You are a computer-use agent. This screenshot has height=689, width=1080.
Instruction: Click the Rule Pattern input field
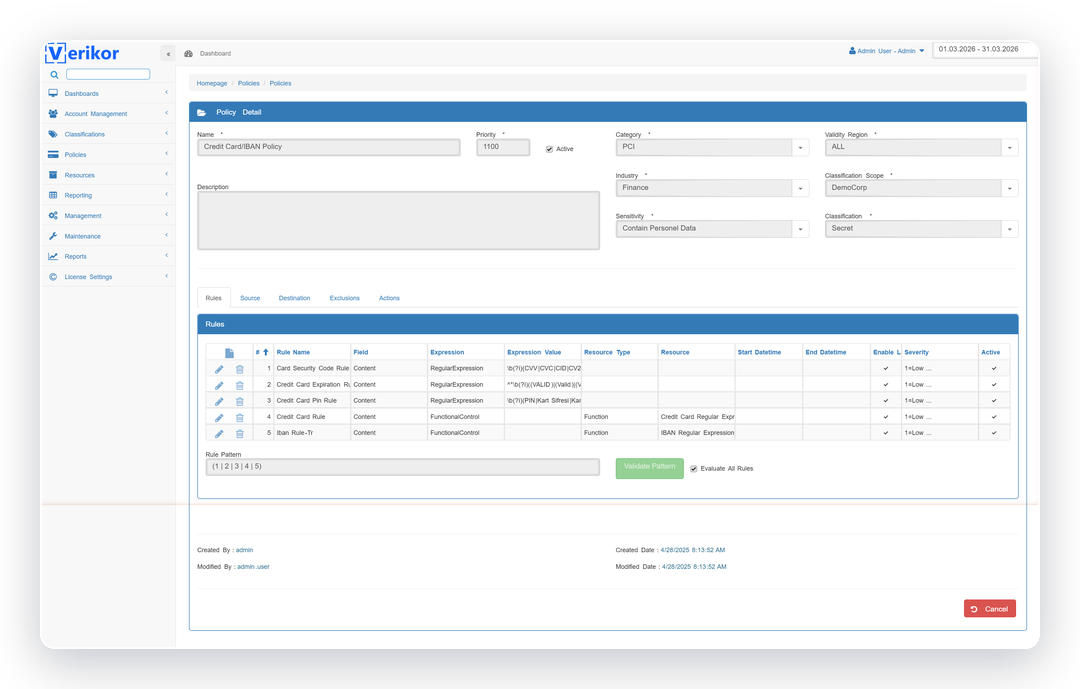click(402, 467)
